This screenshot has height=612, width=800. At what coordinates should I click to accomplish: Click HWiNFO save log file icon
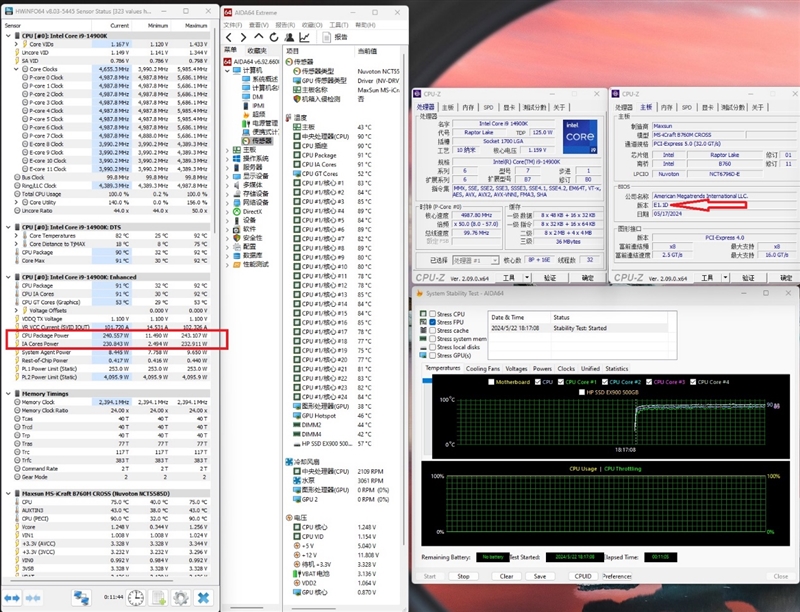point(158,597)
